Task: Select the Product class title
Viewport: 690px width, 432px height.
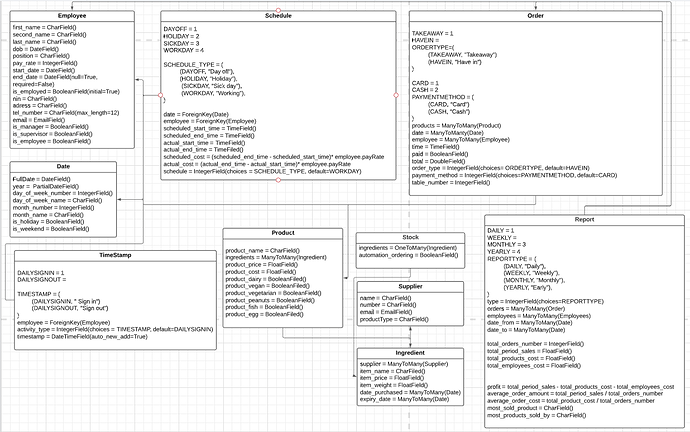Action: (x=283, y=233)
